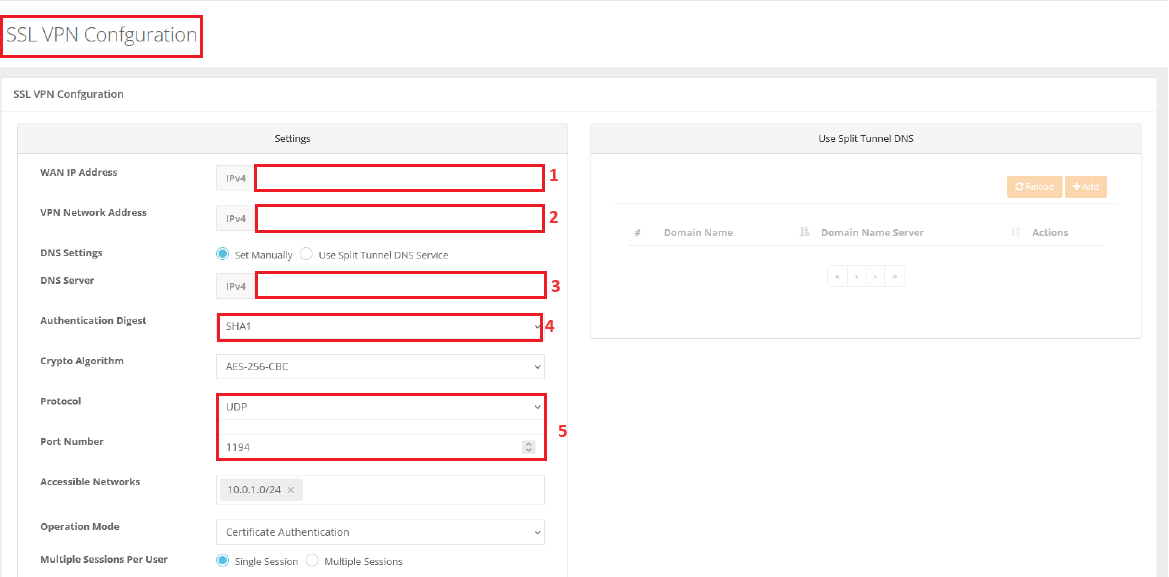The height and width of the screenshot is (577, 1169).
Task: Open the Authentication Digest dropdown
Action: [380, 326]
